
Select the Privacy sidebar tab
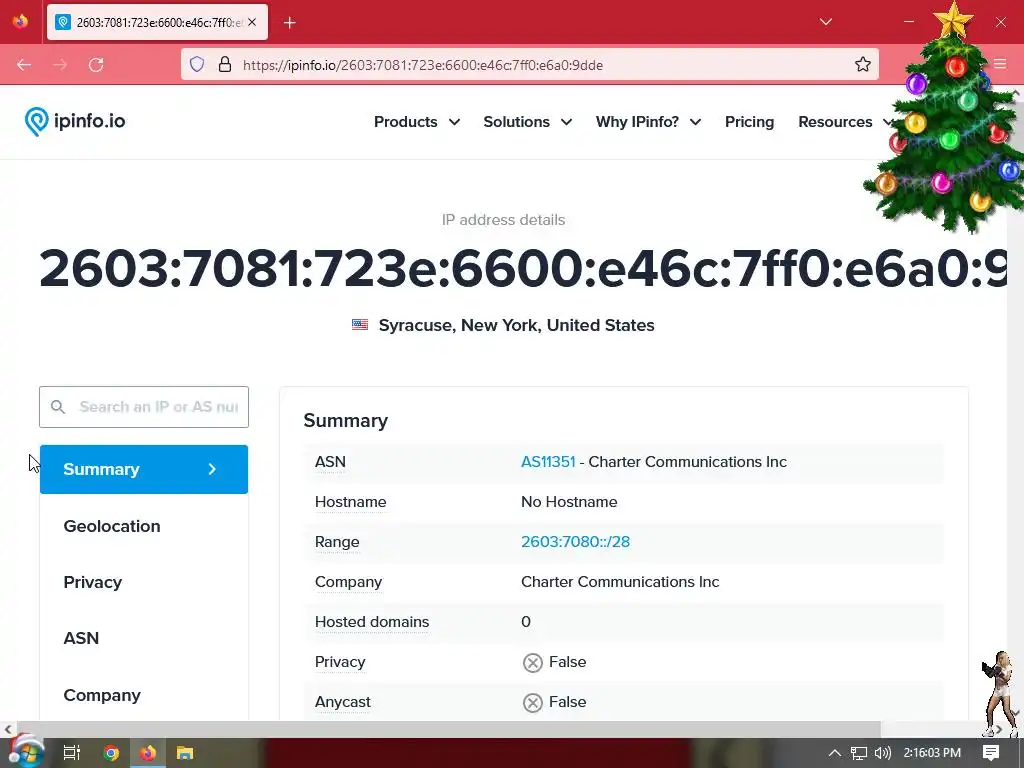[x=93, y=583]
